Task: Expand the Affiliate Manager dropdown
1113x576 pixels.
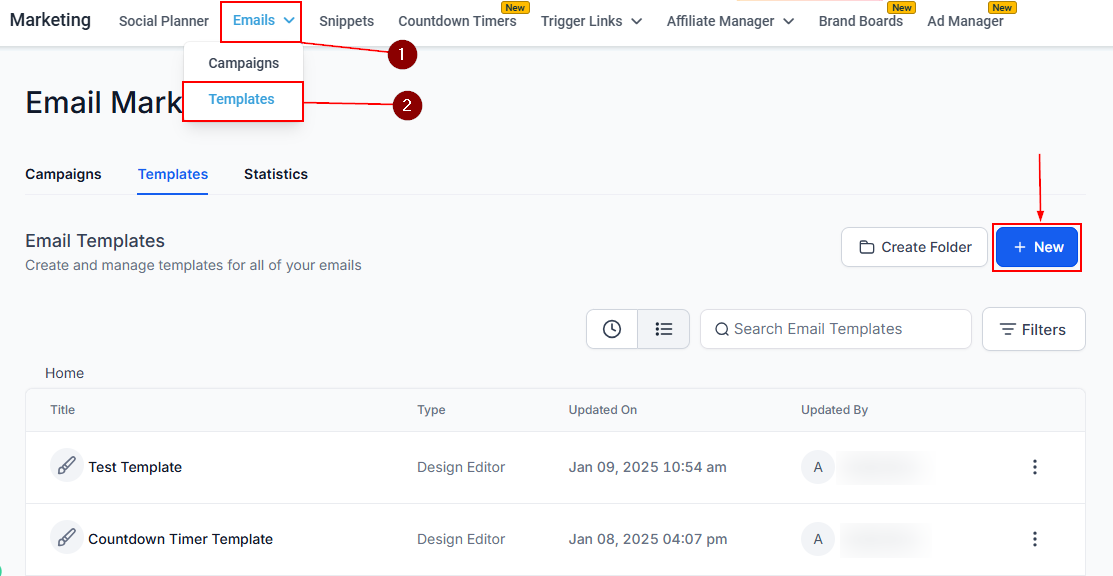Action: pos(730,21)
